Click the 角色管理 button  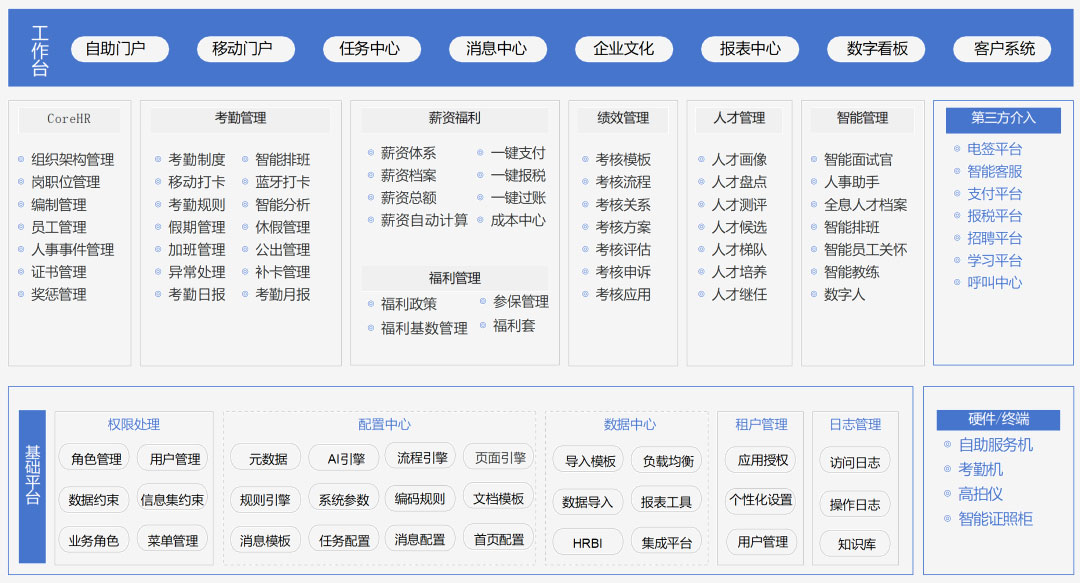click(95, 459)
